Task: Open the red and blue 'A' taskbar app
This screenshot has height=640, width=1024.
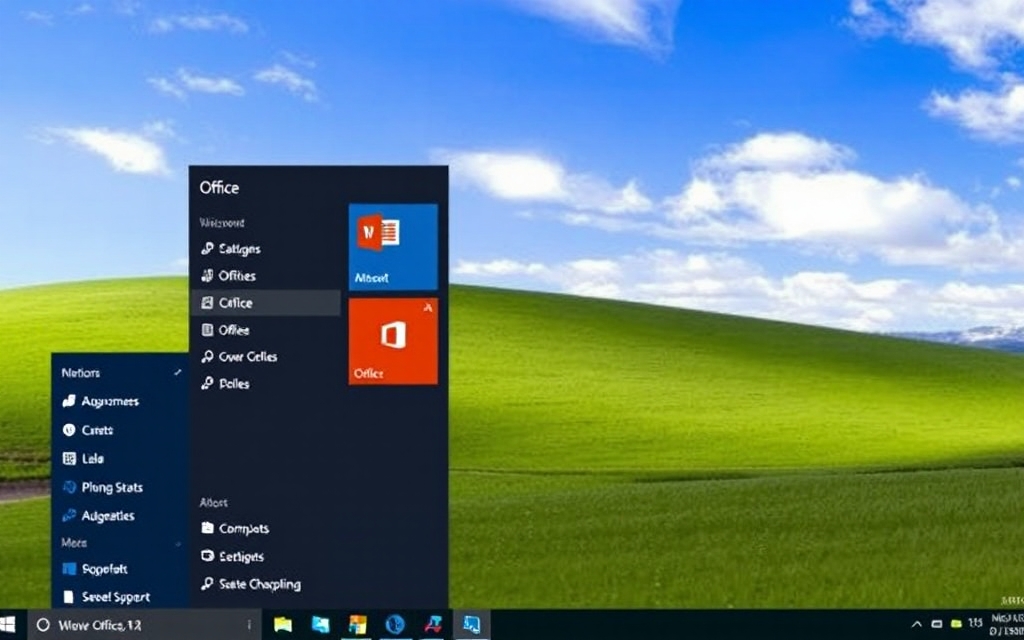Action: (433, 625)
